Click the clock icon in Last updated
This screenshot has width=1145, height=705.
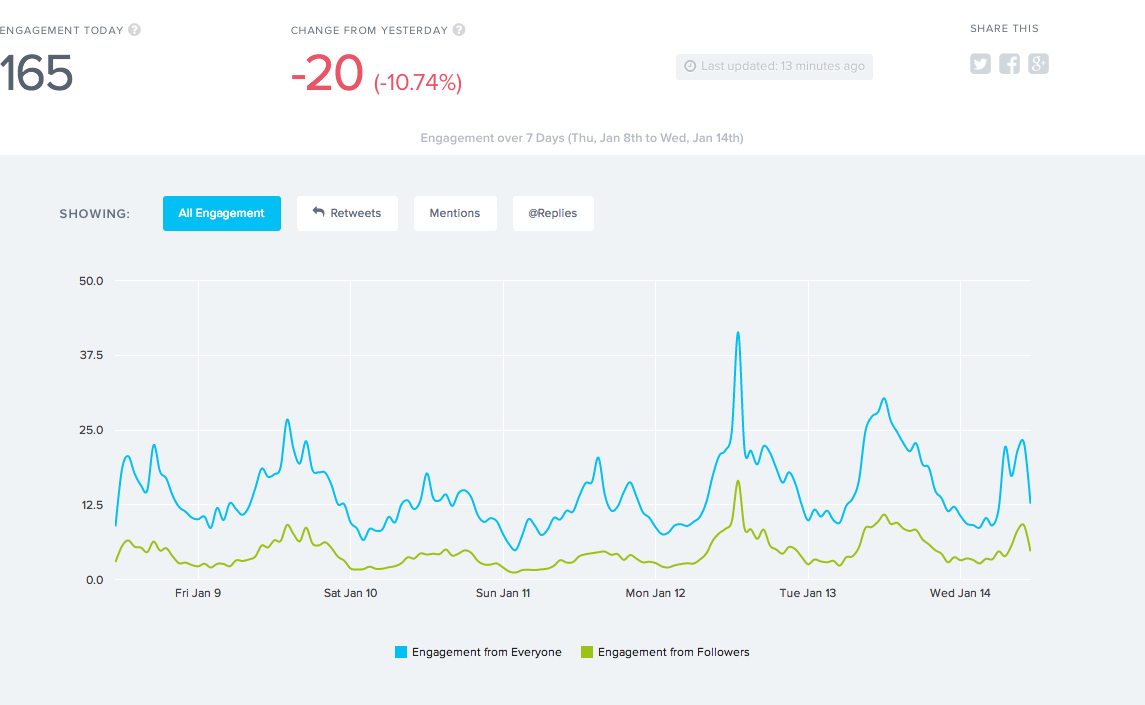[690, 66]
